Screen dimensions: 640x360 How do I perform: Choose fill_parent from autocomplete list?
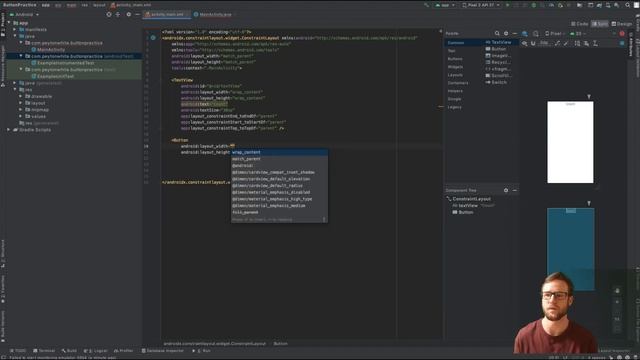[279, 212]
